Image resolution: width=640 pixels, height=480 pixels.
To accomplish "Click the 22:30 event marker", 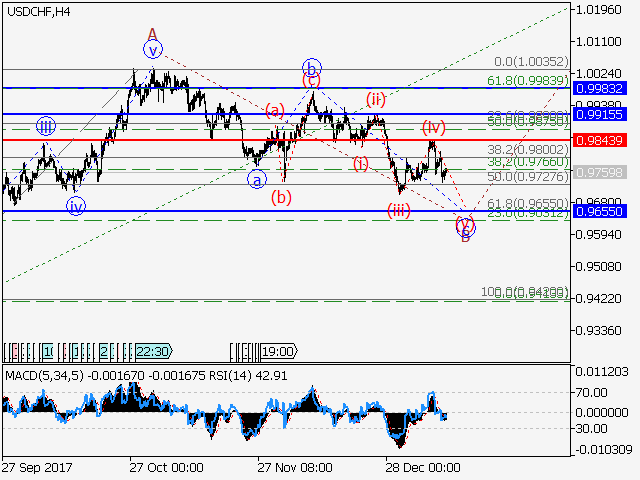I will pyautogui.click(x=153, y=351).
